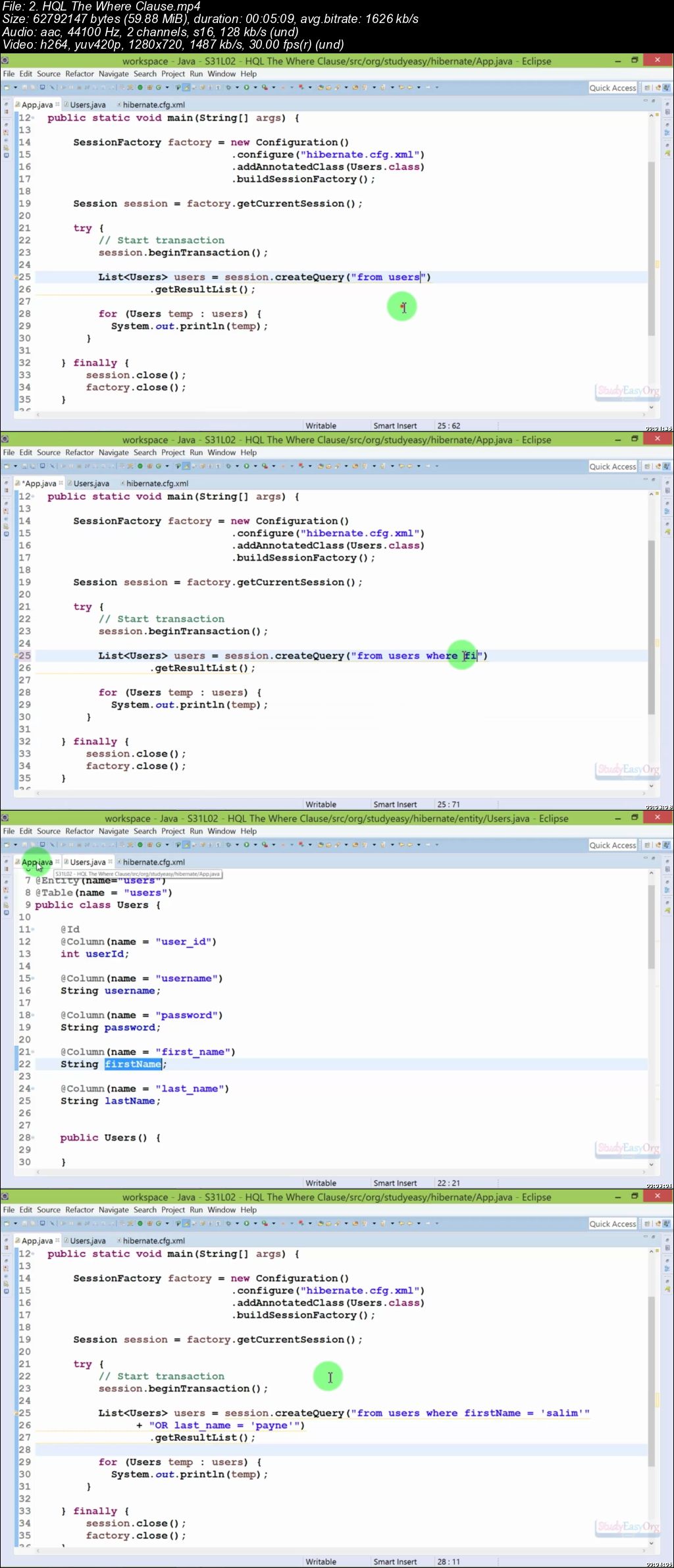Switch to the App.java tab in the Users.java entity frame
The height and width of the screenshot is (1568, 674).
37,862
